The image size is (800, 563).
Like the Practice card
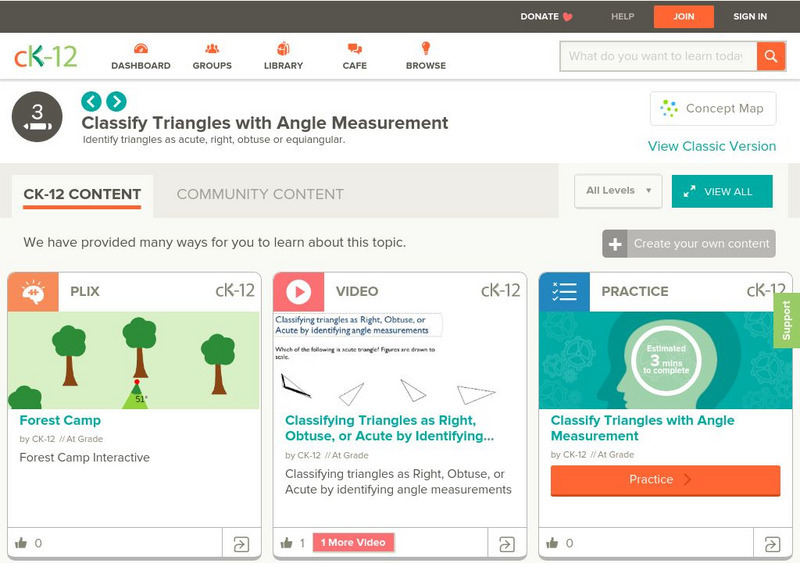coord(552,543)
